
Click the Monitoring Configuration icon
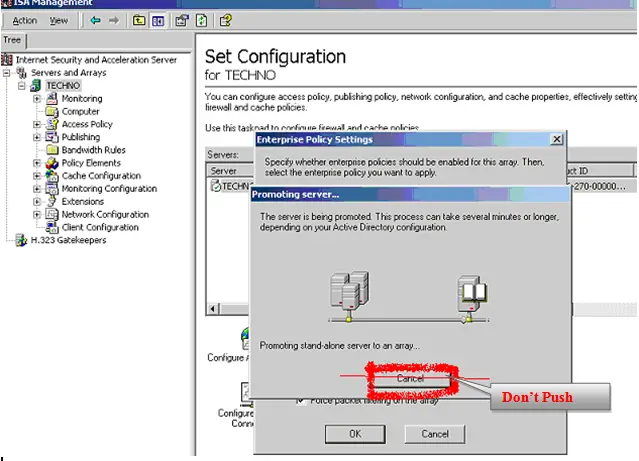coord(52,189)
